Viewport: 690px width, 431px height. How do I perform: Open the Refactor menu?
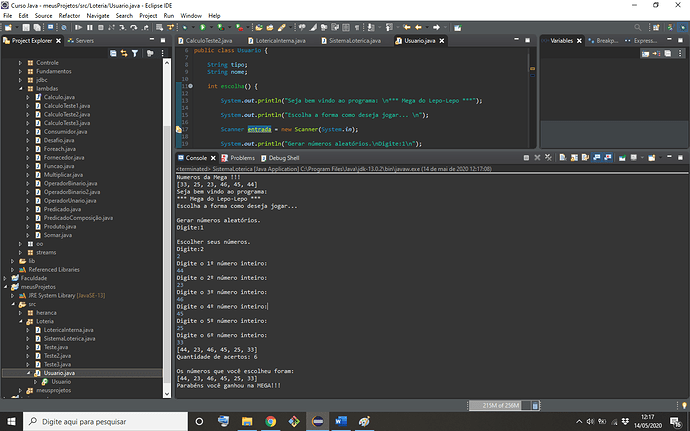coord(69,15)
